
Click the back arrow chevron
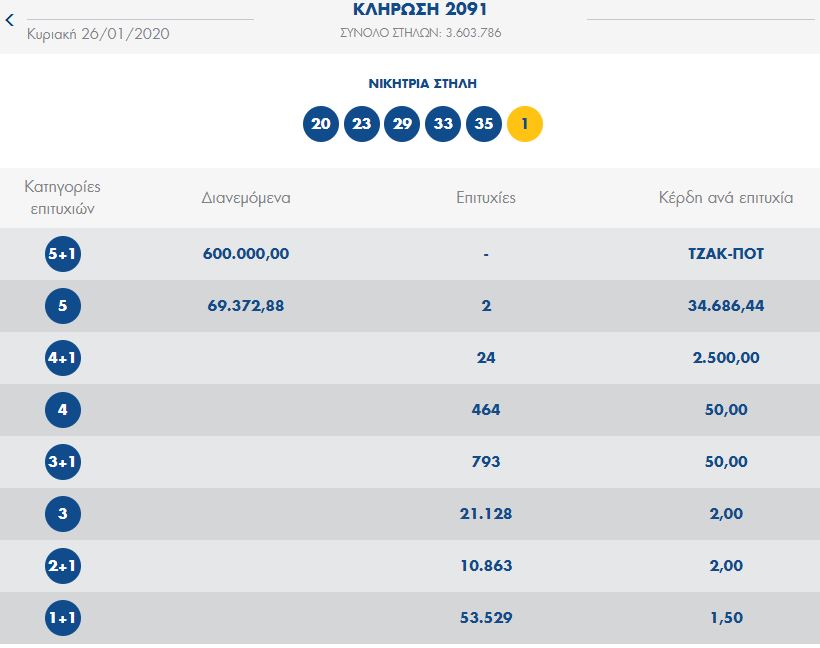click(10, 20)
